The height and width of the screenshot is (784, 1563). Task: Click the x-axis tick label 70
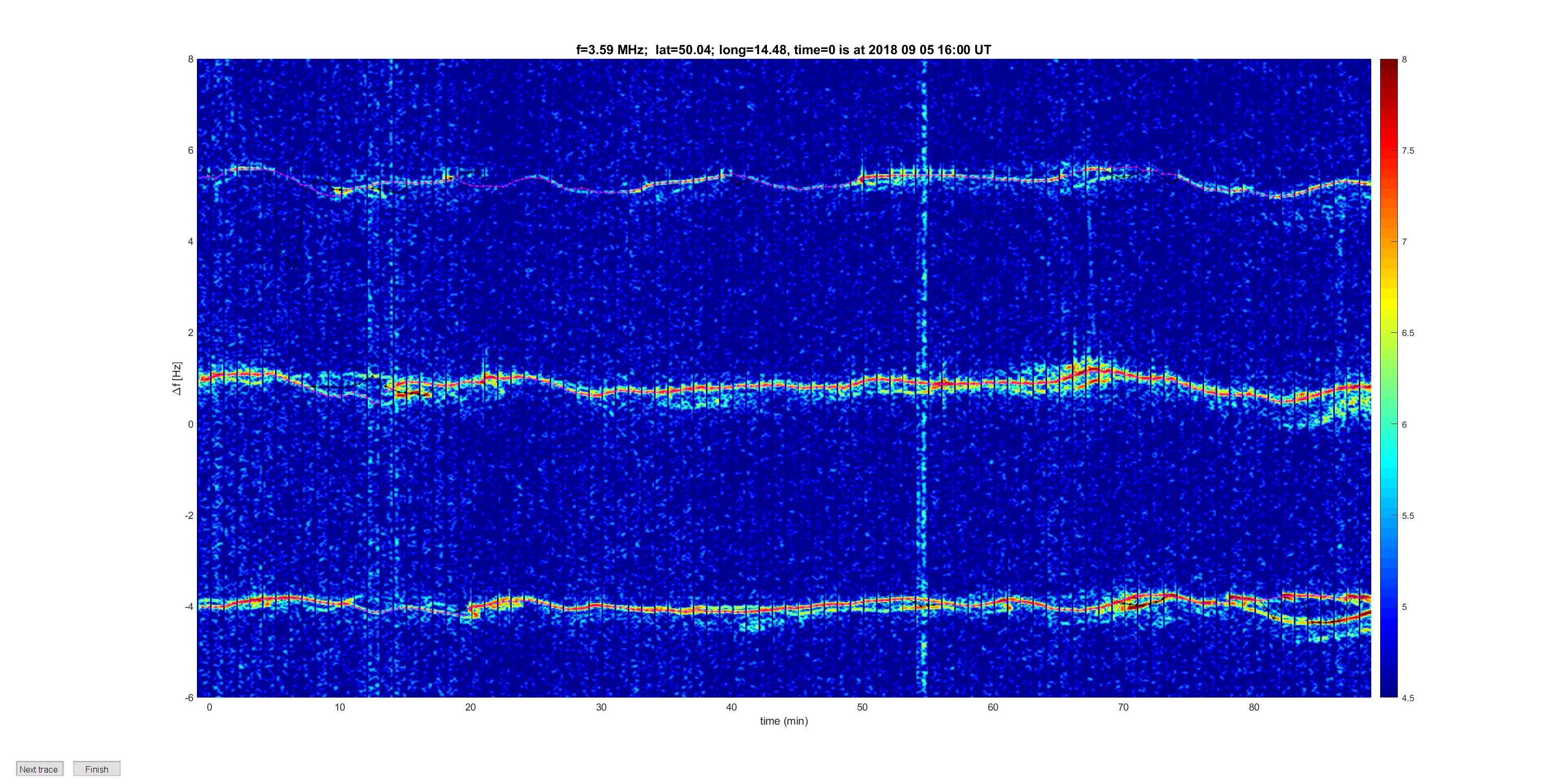pos(1123,707)
